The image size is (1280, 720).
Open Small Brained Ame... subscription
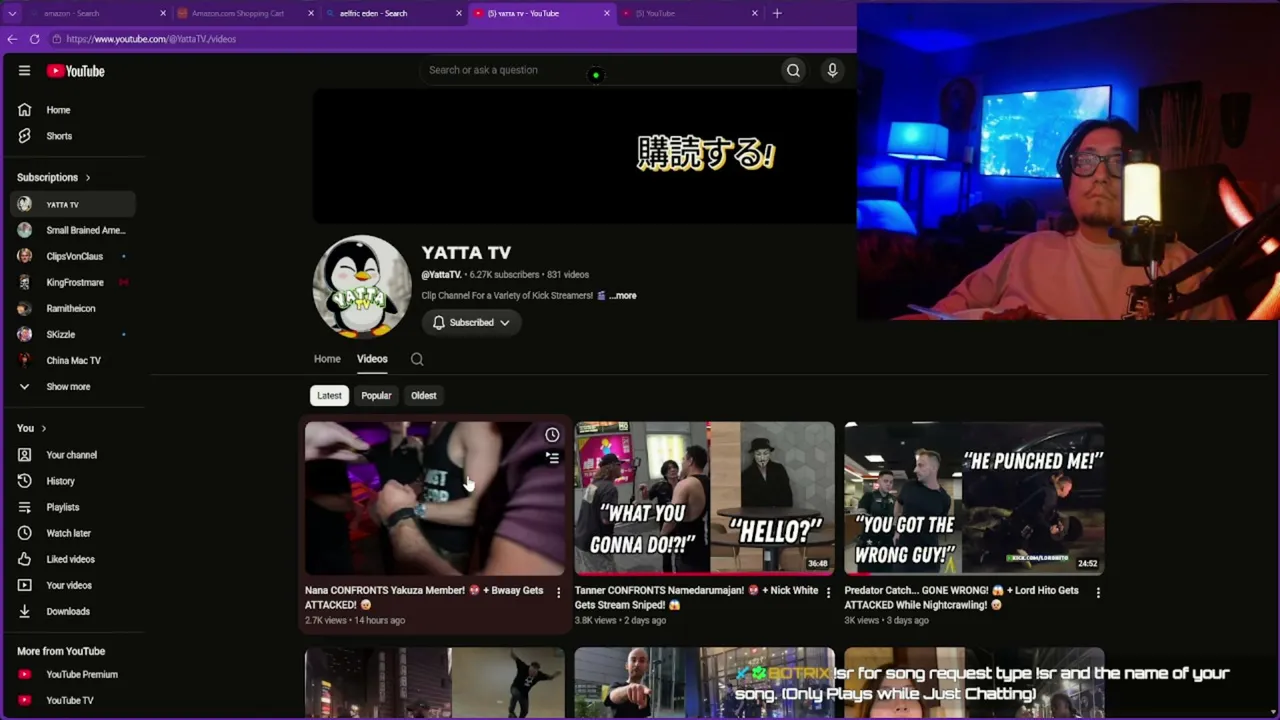point(72,230)
